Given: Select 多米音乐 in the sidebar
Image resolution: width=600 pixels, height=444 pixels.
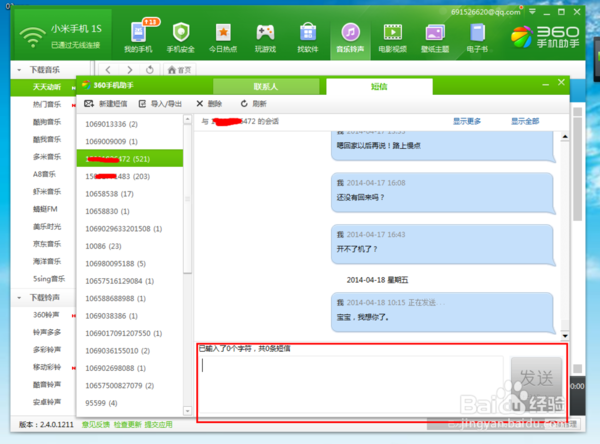Looking at the screenshot, I should [47, 157].
